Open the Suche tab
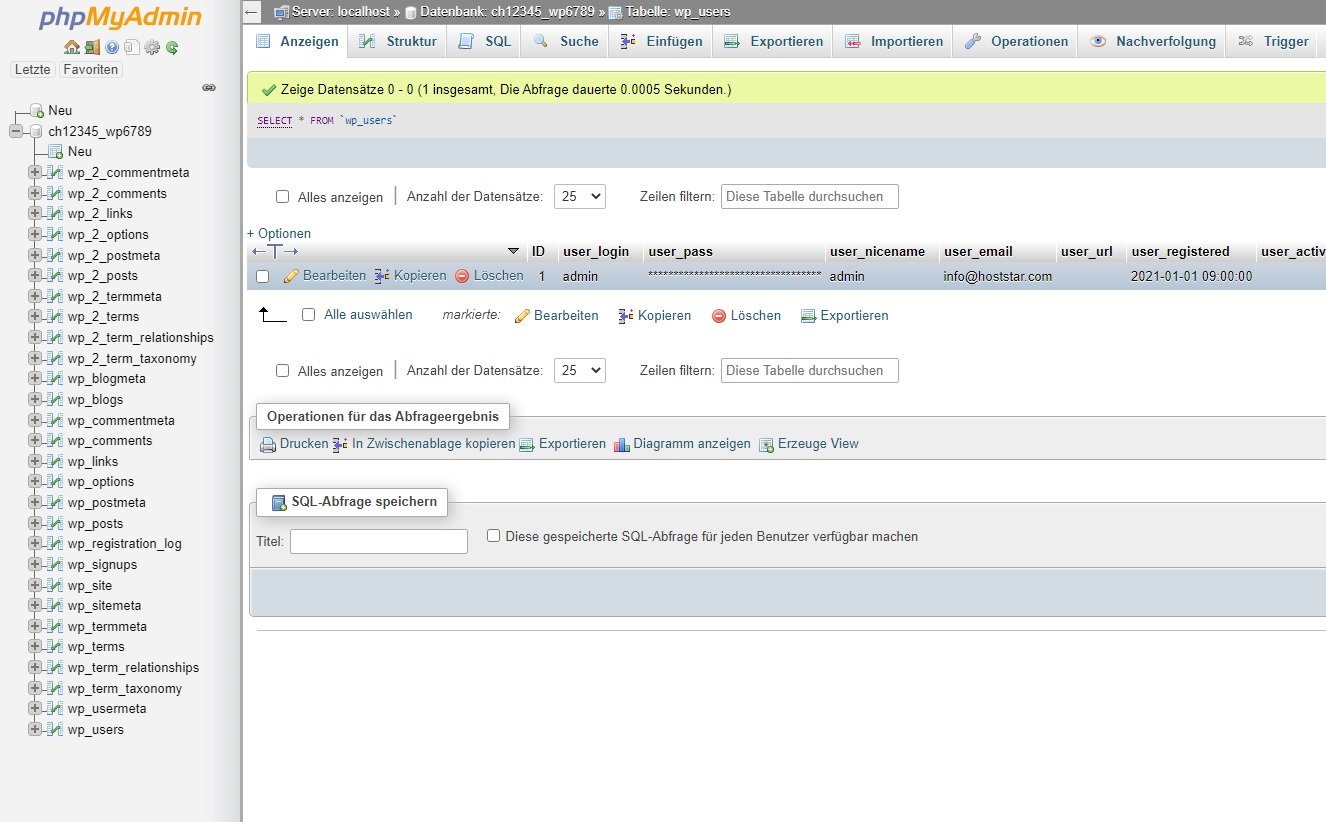Viewport: 1326px width, 822px height. click(x=566, y=41)
